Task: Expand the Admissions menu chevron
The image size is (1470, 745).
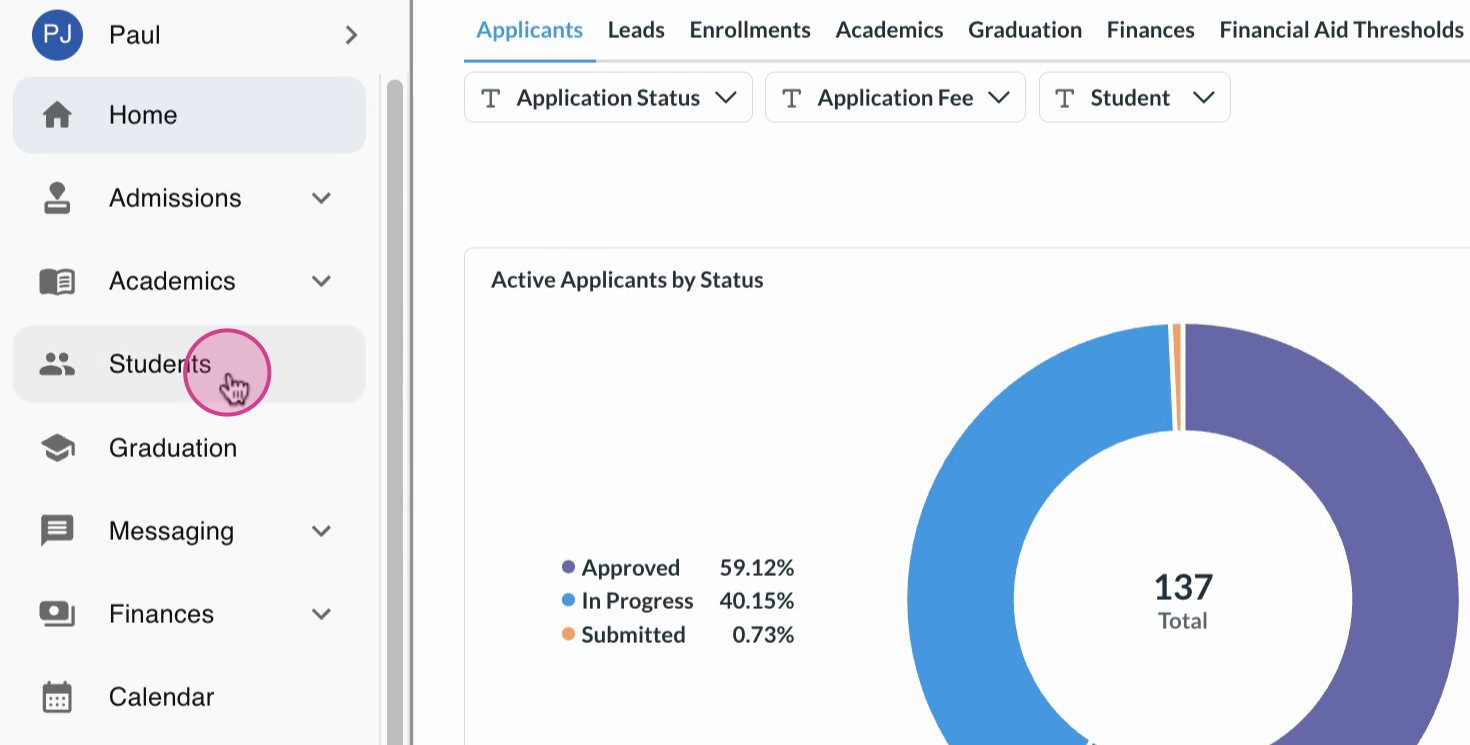Action: (x=321, y=198)
